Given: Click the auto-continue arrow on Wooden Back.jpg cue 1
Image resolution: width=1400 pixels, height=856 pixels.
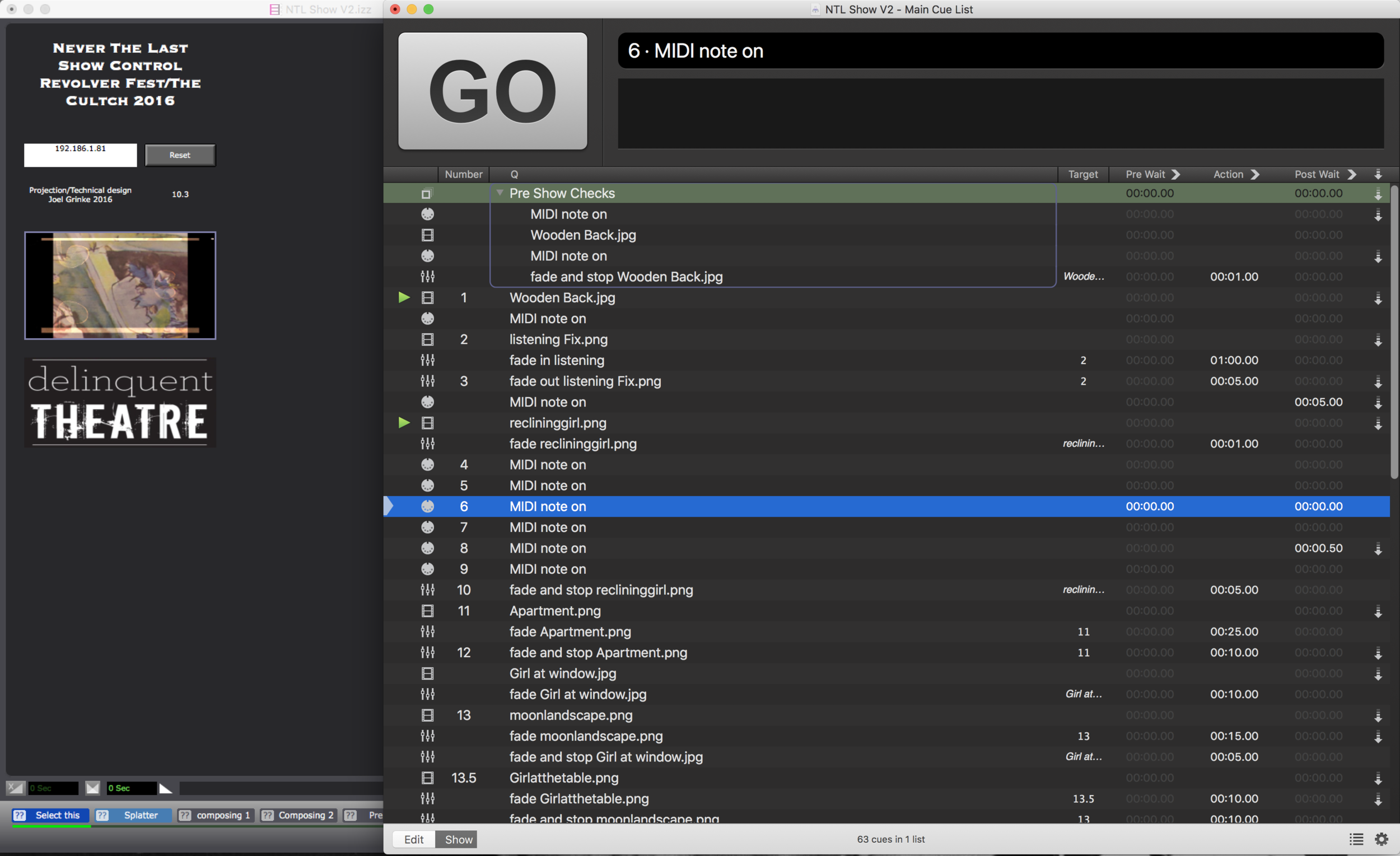Looking at the screenshot, I should pyautogui.click(x=1378, y=298).
